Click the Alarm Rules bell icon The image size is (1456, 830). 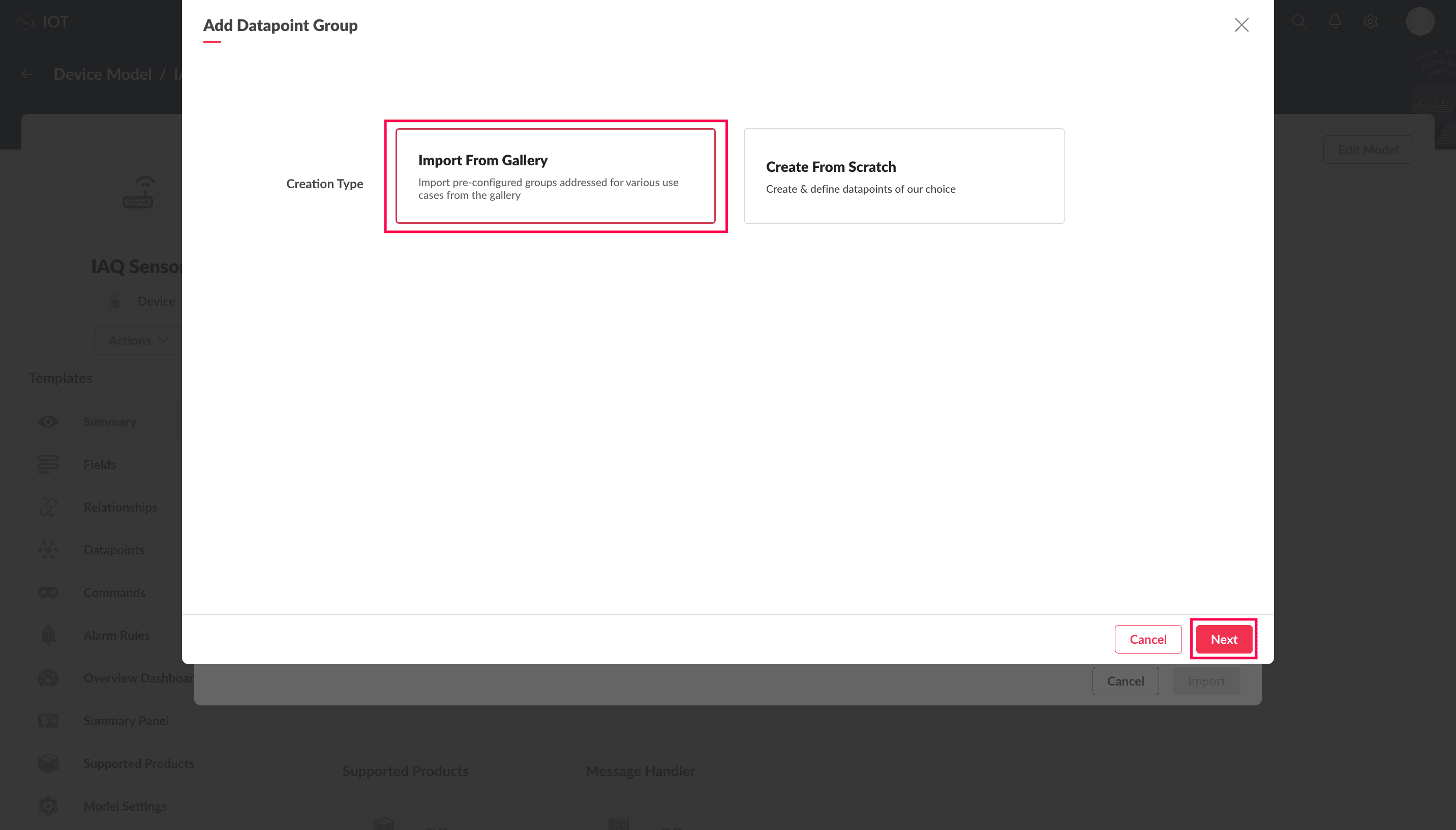(48, 635)
